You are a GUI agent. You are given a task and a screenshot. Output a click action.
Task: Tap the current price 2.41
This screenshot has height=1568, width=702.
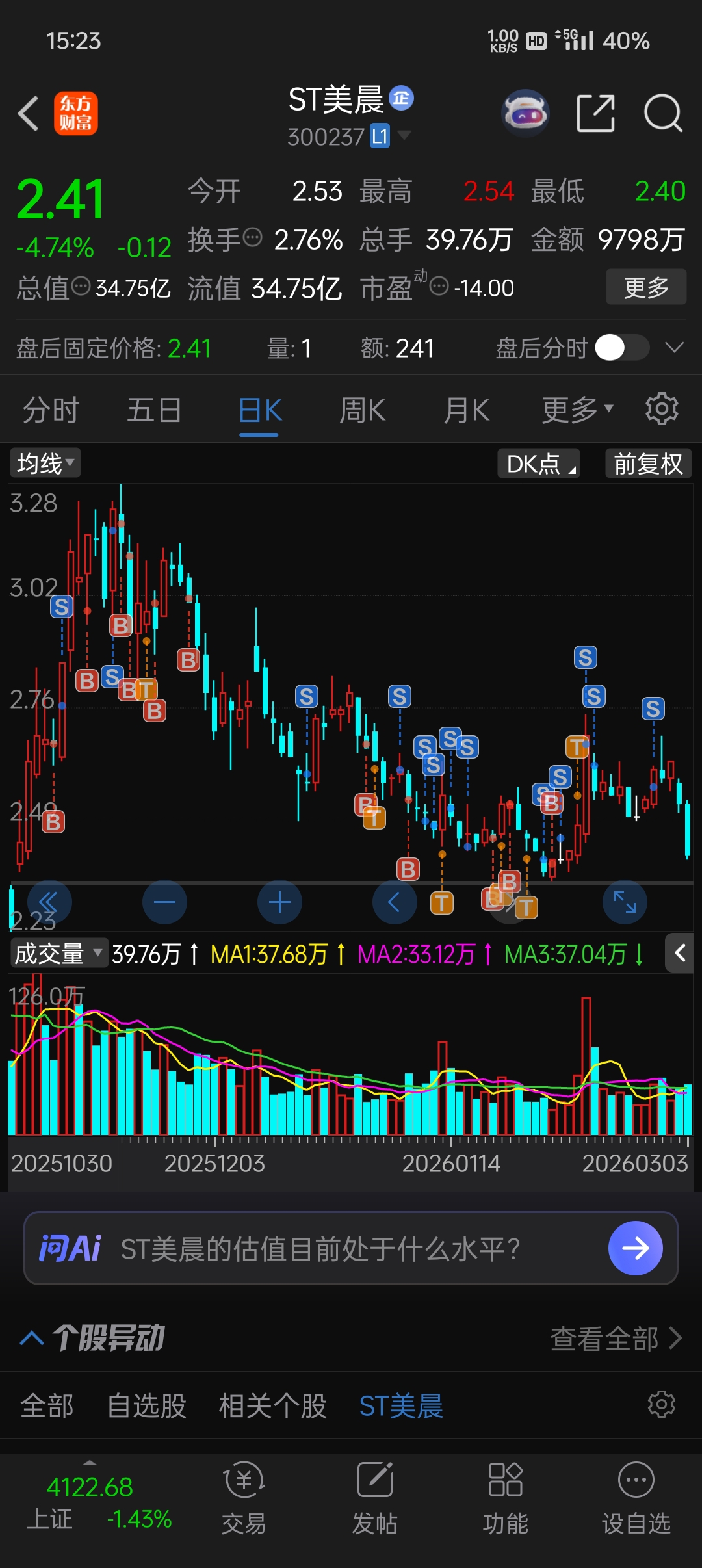tap(60, 199)
